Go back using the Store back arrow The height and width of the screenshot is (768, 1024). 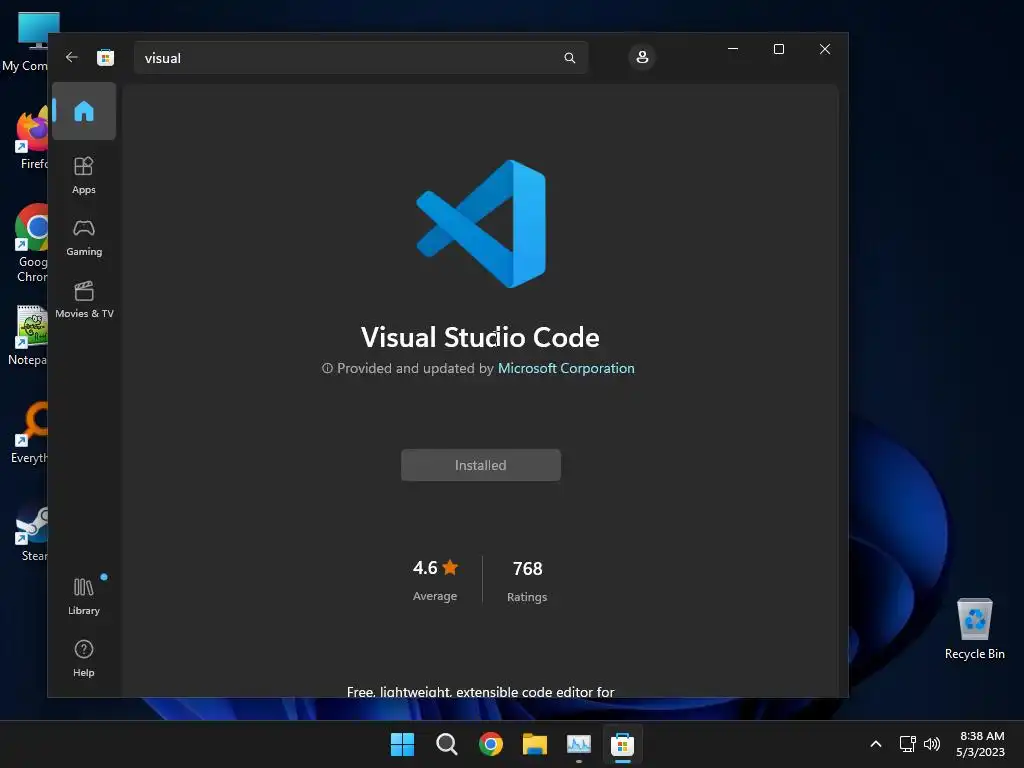click(72, 57)
